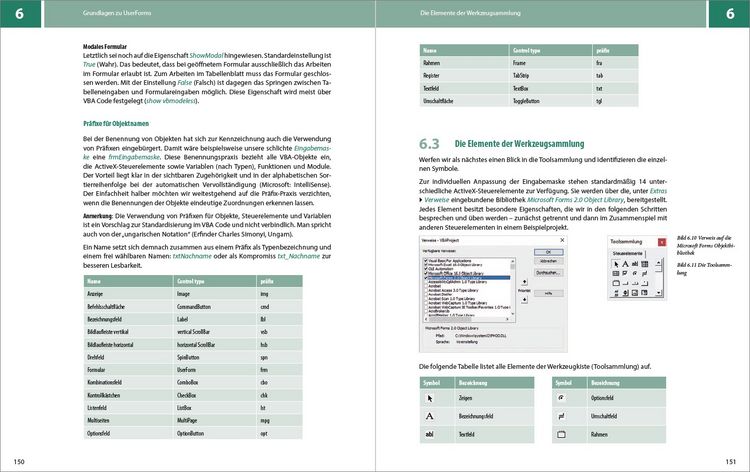Open the Steuerelemente tab in Toolsammlung
The height and width of the screenshot is (472, 750).
point(628,253)
